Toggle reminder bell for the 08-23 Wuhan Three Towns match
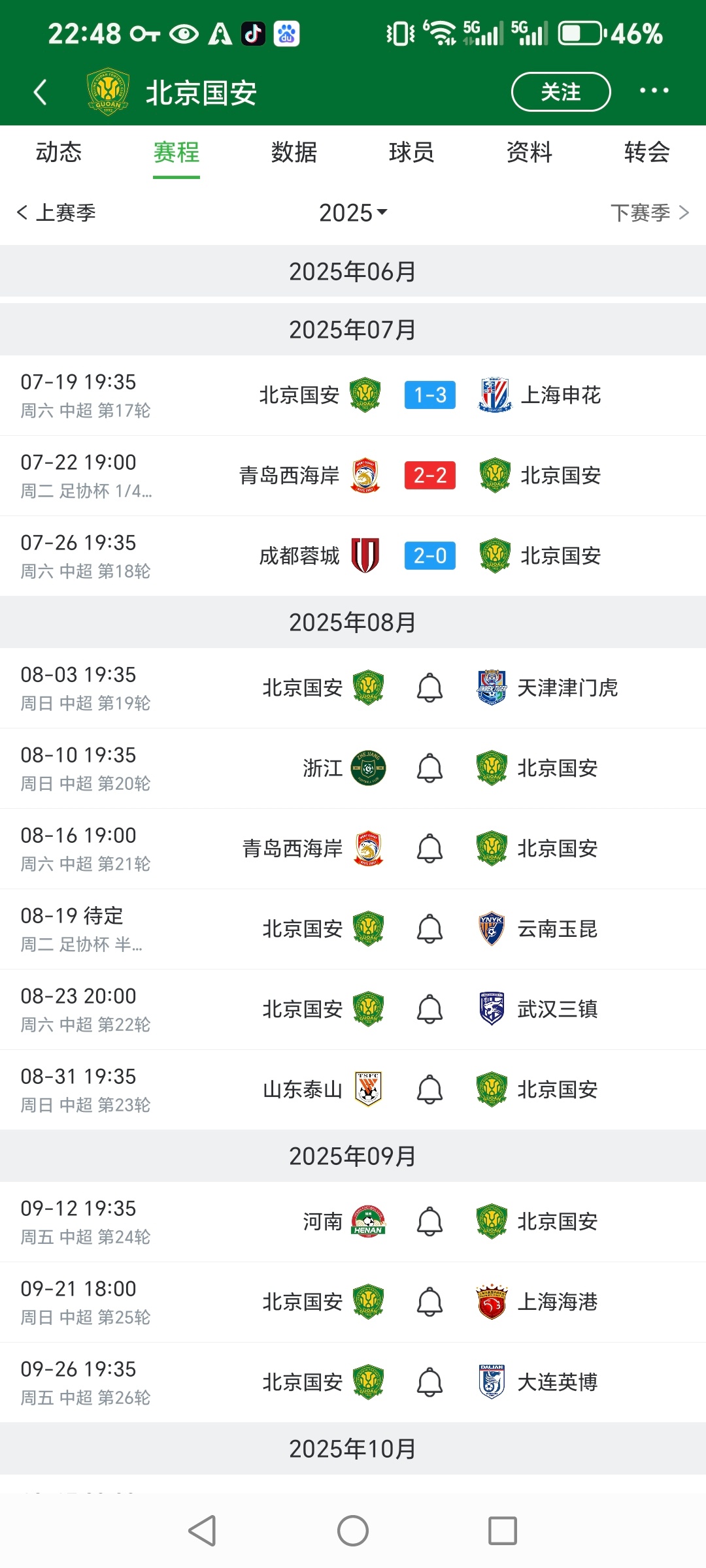Viewport: 706px width, 1568px height. pos(429,1009)
